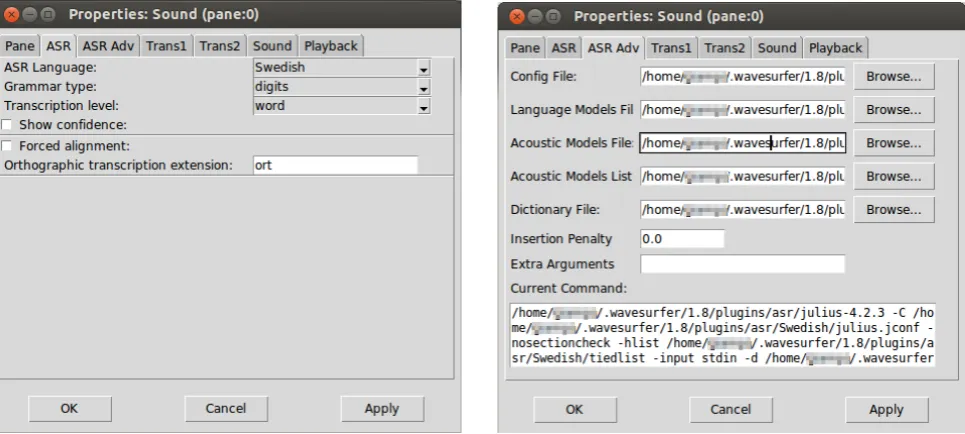Viewport: 965px width, 434px height.
Task: Click OK in the left Properties window
Action: pos(70,409)
